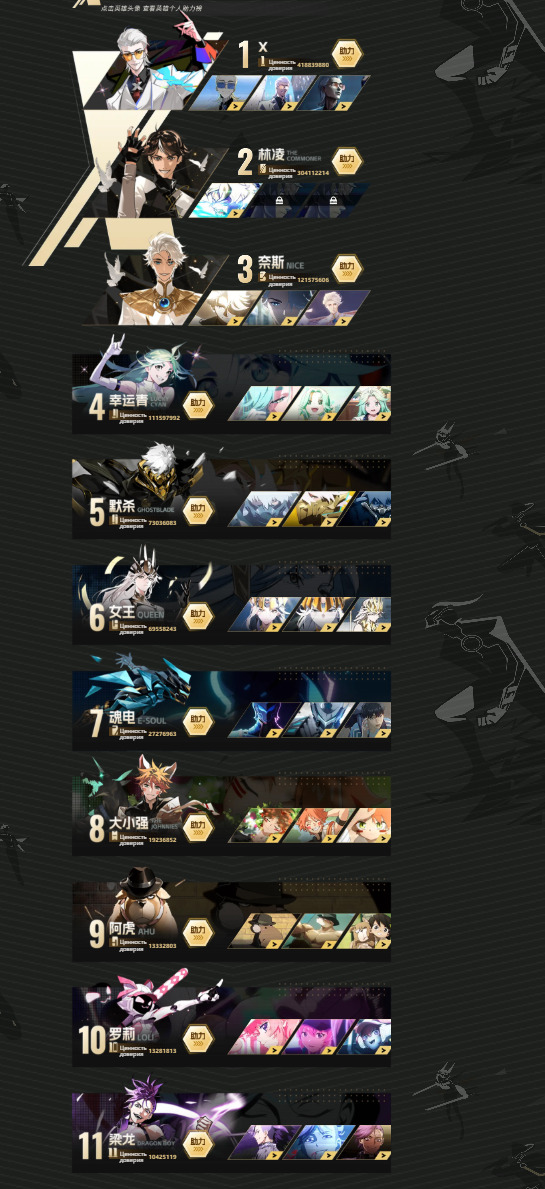Viewport: 545px width, 1189px height.
Task: Click the 助力 hexagon for 罗莉 Loli
Action: click(199, 1037)
